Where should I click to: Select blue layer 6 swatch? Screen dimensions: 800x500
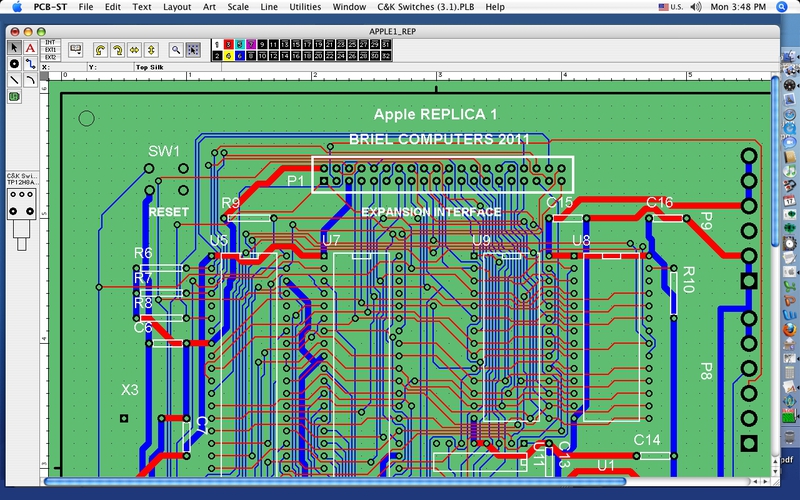click(240, 56)
